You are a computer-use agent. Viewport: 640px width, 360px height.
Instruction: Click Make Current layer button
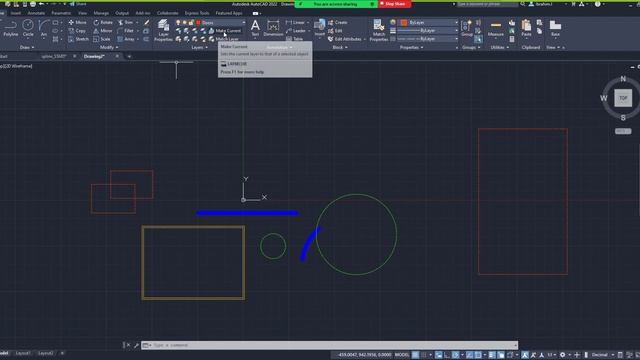pyautogui.click(x=225, y=31)
